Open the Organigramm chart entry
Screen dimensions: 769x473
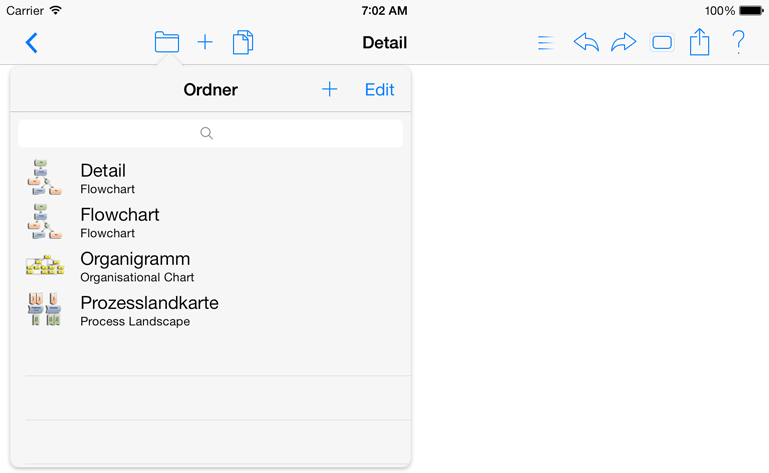coord(210,266)
